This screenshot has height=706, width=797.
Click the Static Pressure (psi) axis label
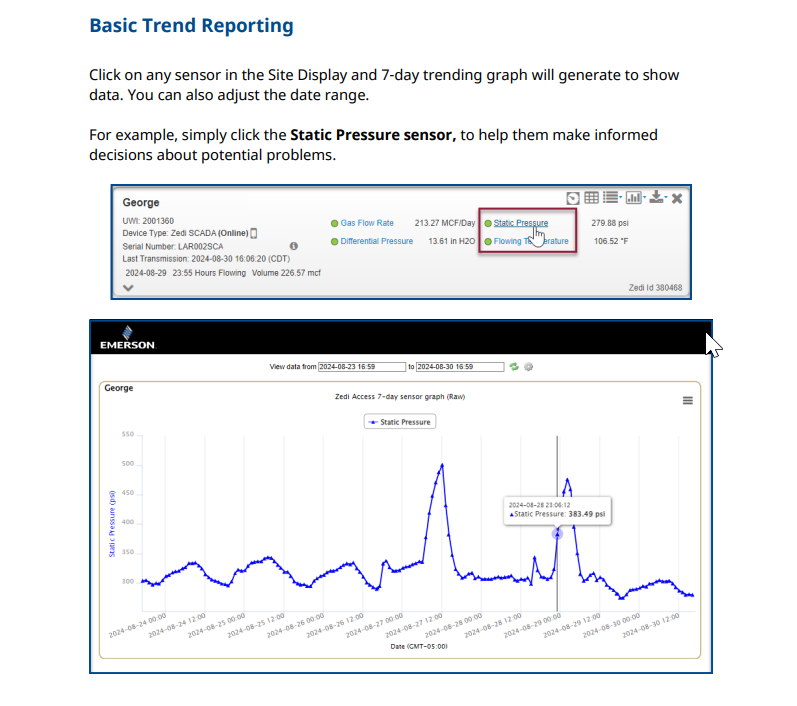(112, 524)
